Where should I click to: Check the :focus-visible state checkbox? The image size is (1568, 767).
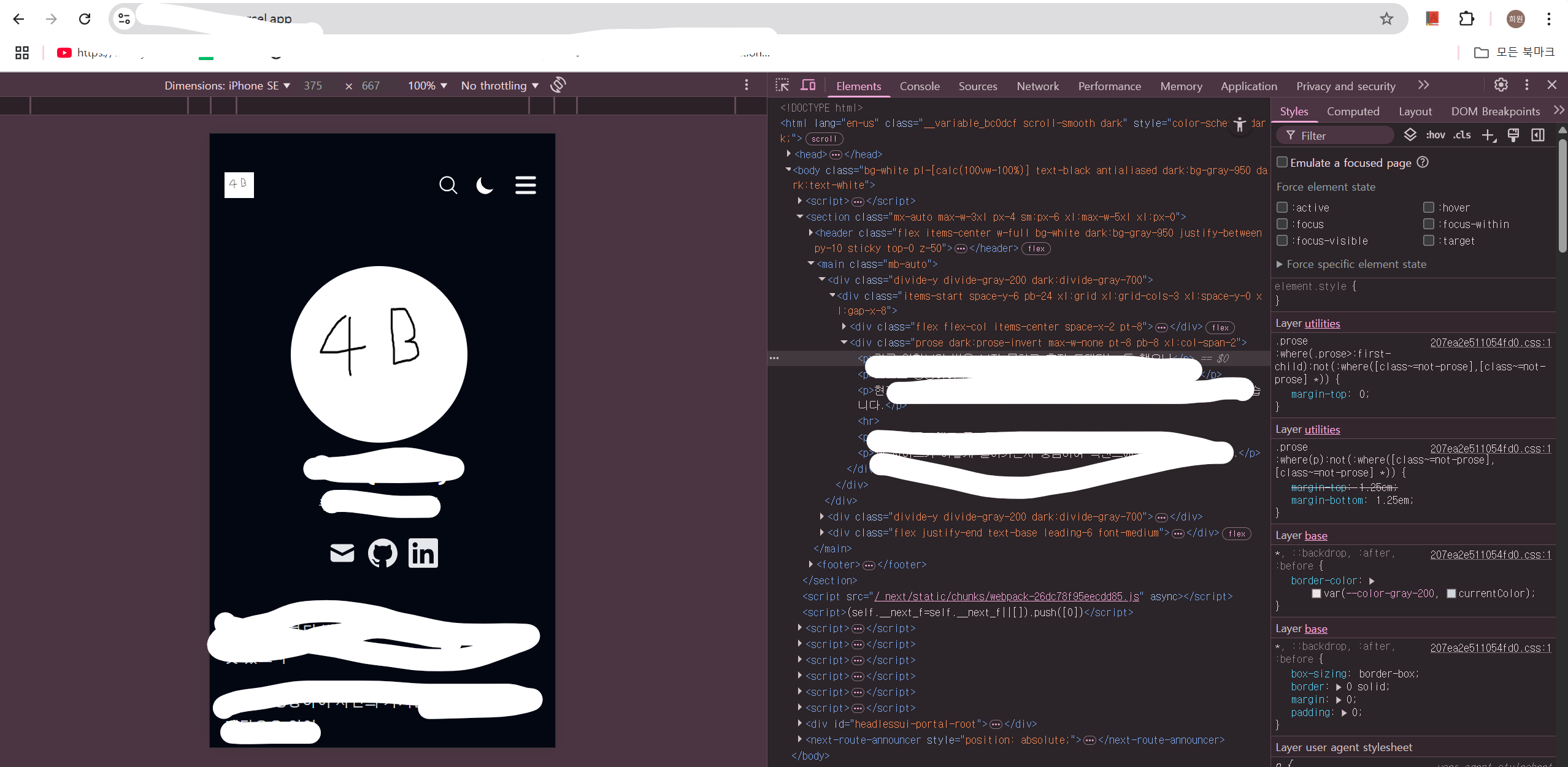(1282, 240)
